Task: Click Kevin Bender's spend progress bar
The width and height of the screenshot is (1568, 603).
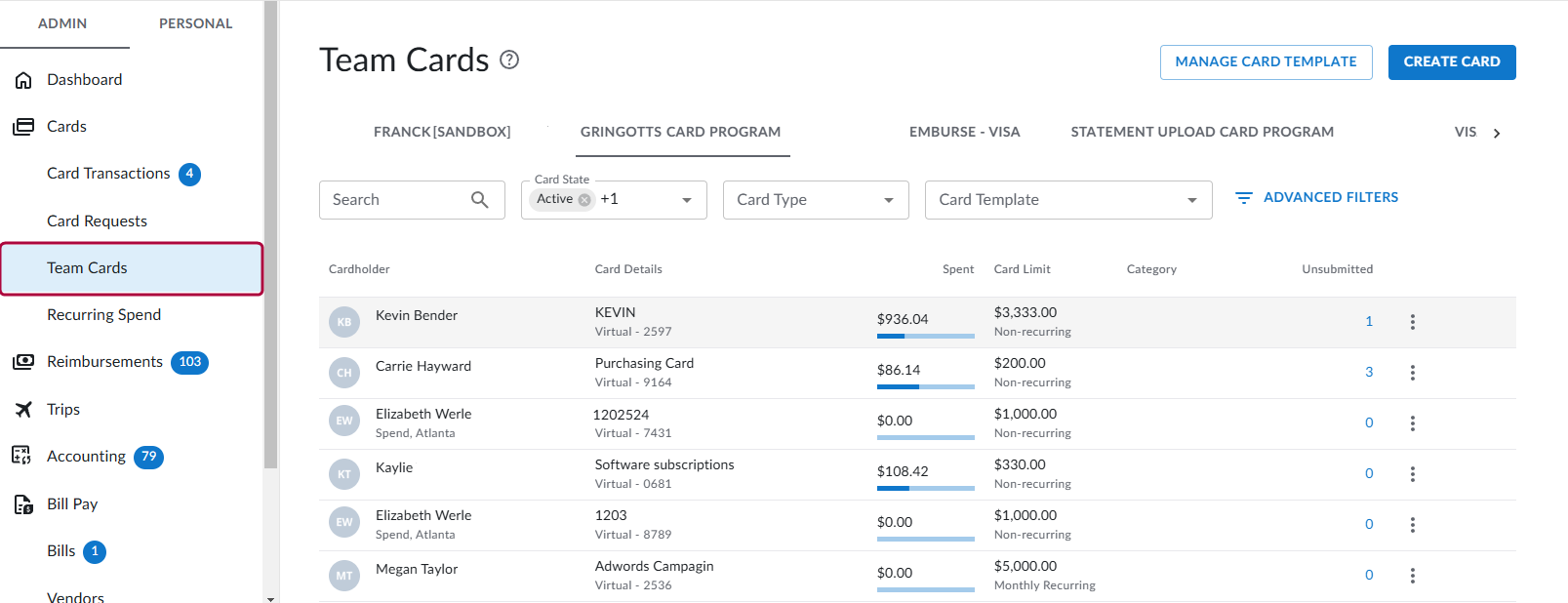Action: 925,336
